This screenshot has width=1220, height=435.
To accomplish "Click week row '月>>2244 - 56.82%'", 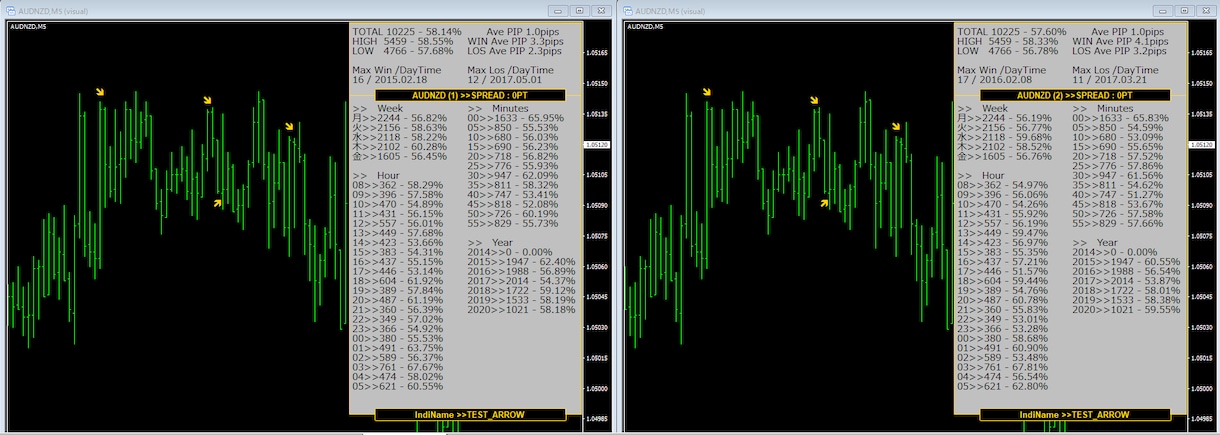I will (399, 118).
